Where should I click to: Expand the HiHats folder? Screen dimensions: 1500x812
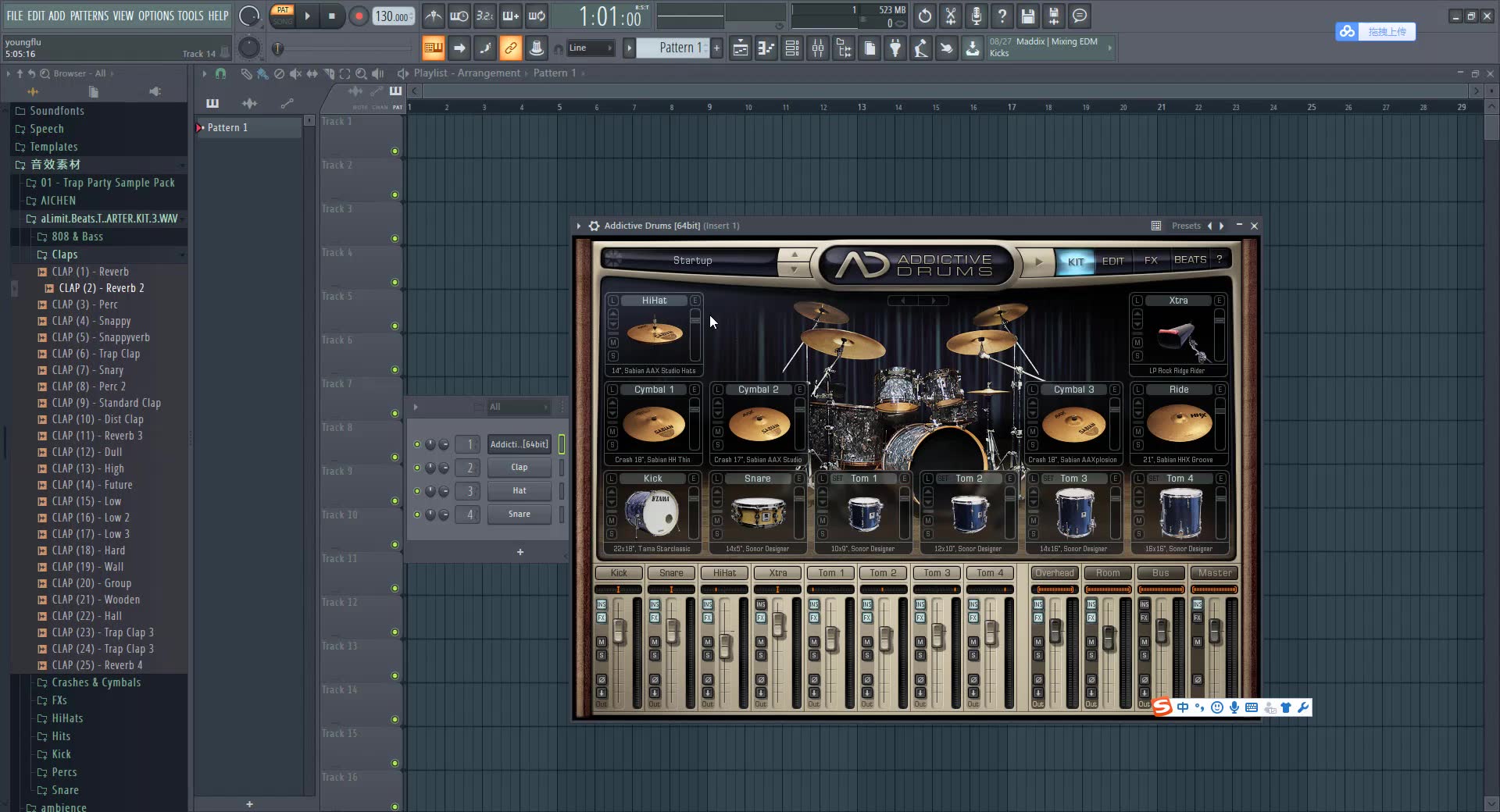point(67,718)
